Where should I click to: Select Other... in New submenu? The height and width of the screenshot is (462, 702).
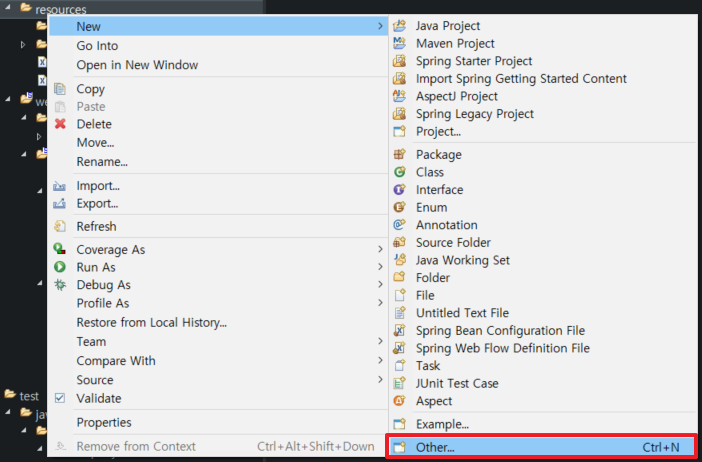tap(542, 447)
